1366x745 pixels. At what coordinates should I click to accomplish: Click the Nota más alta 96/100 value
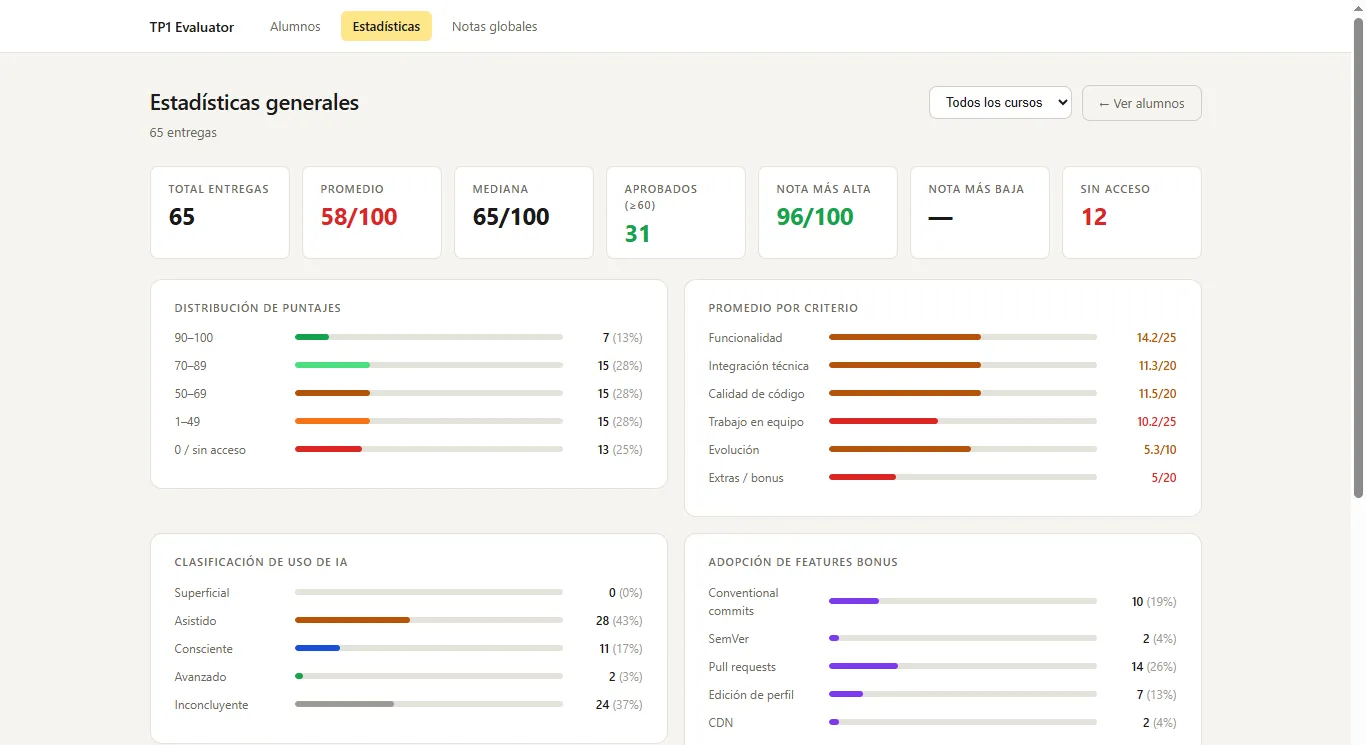(x=815, y=217)
